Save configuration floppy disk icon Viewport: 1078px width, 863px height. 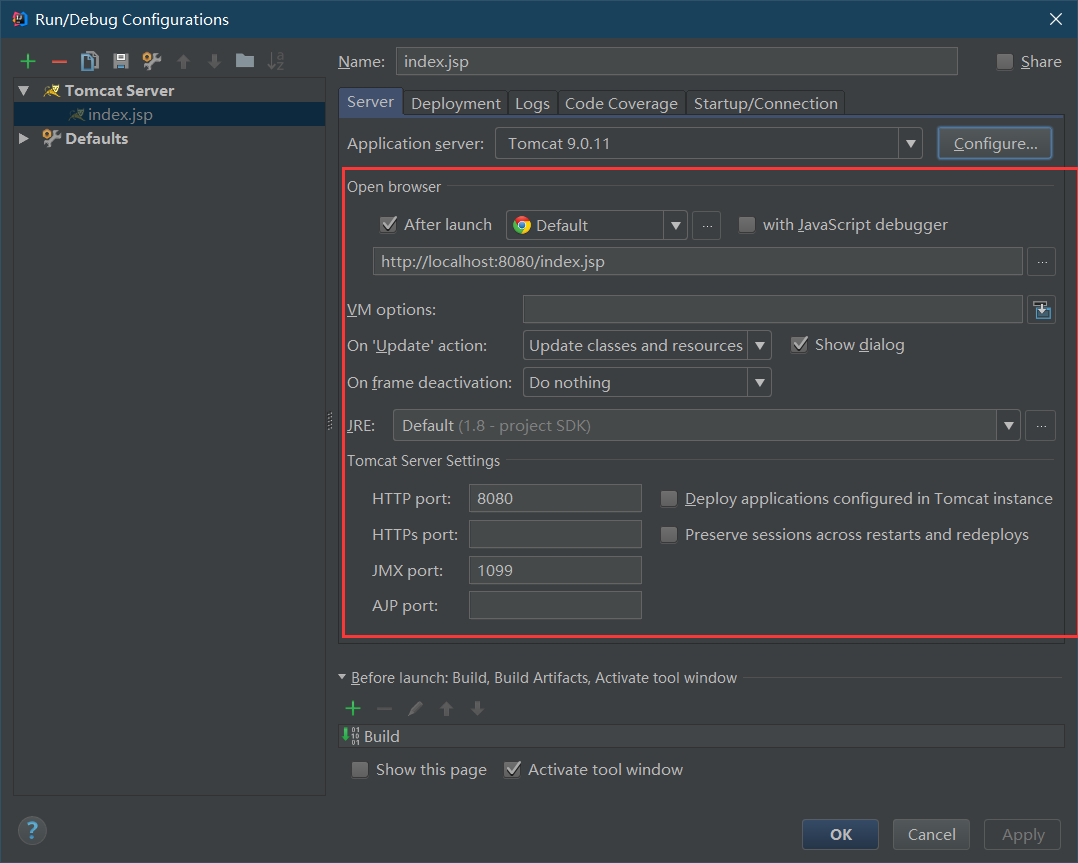point(121,62)
